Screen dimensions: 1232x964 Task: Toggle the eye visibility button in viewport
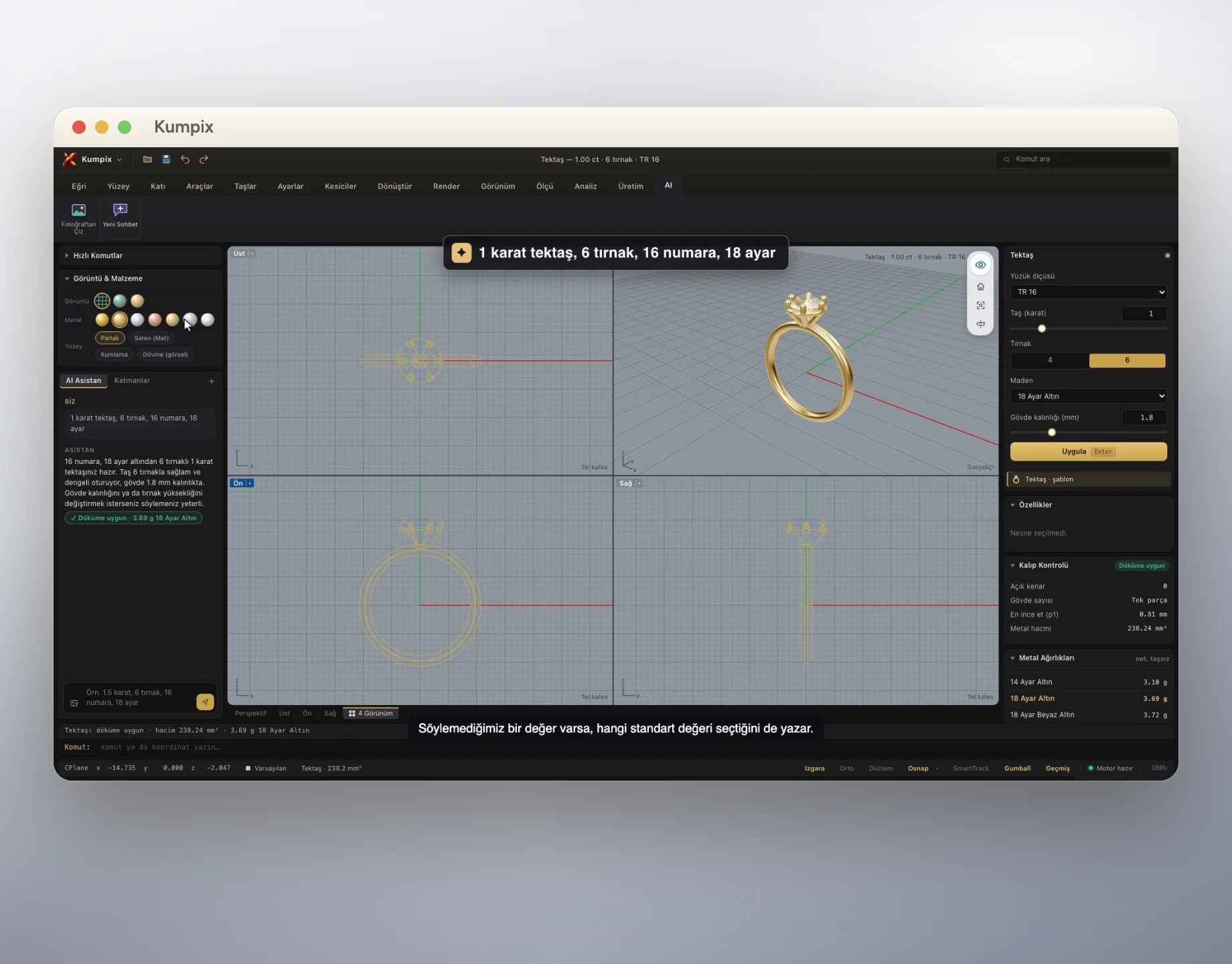click(980, 265)
